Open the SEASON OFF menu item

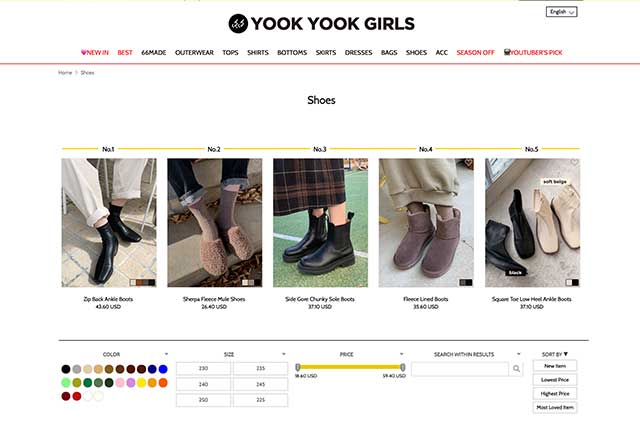(x=475, y=52)
